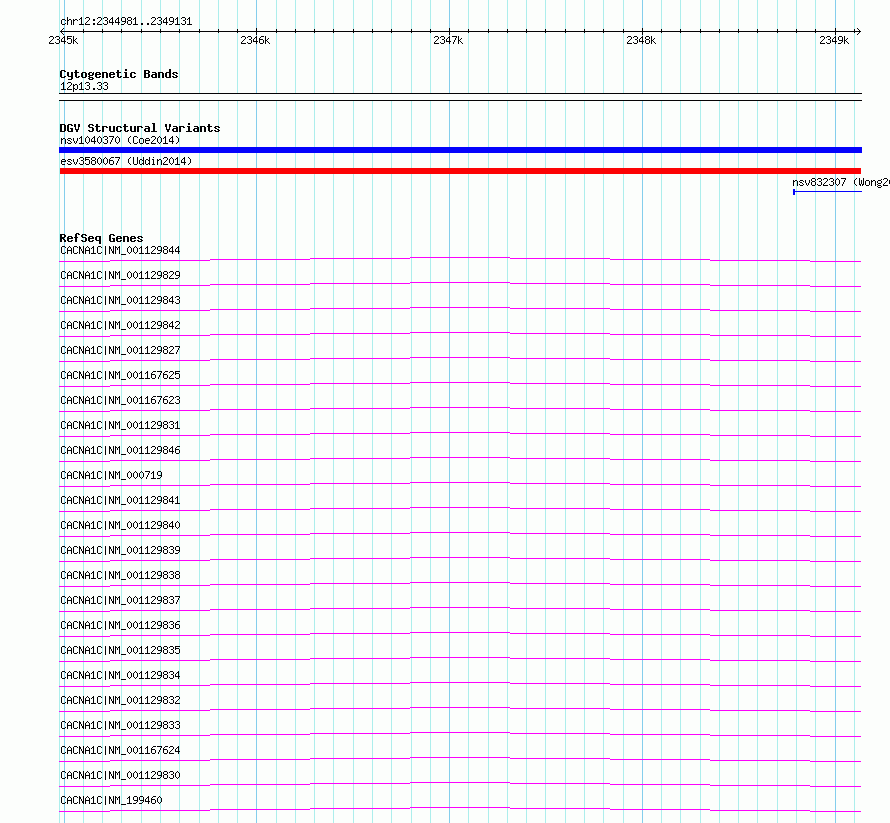Select transcript CACNA1C|NM_001129838
Viewport: 890px width, 823px height.
tap(120, 575)
